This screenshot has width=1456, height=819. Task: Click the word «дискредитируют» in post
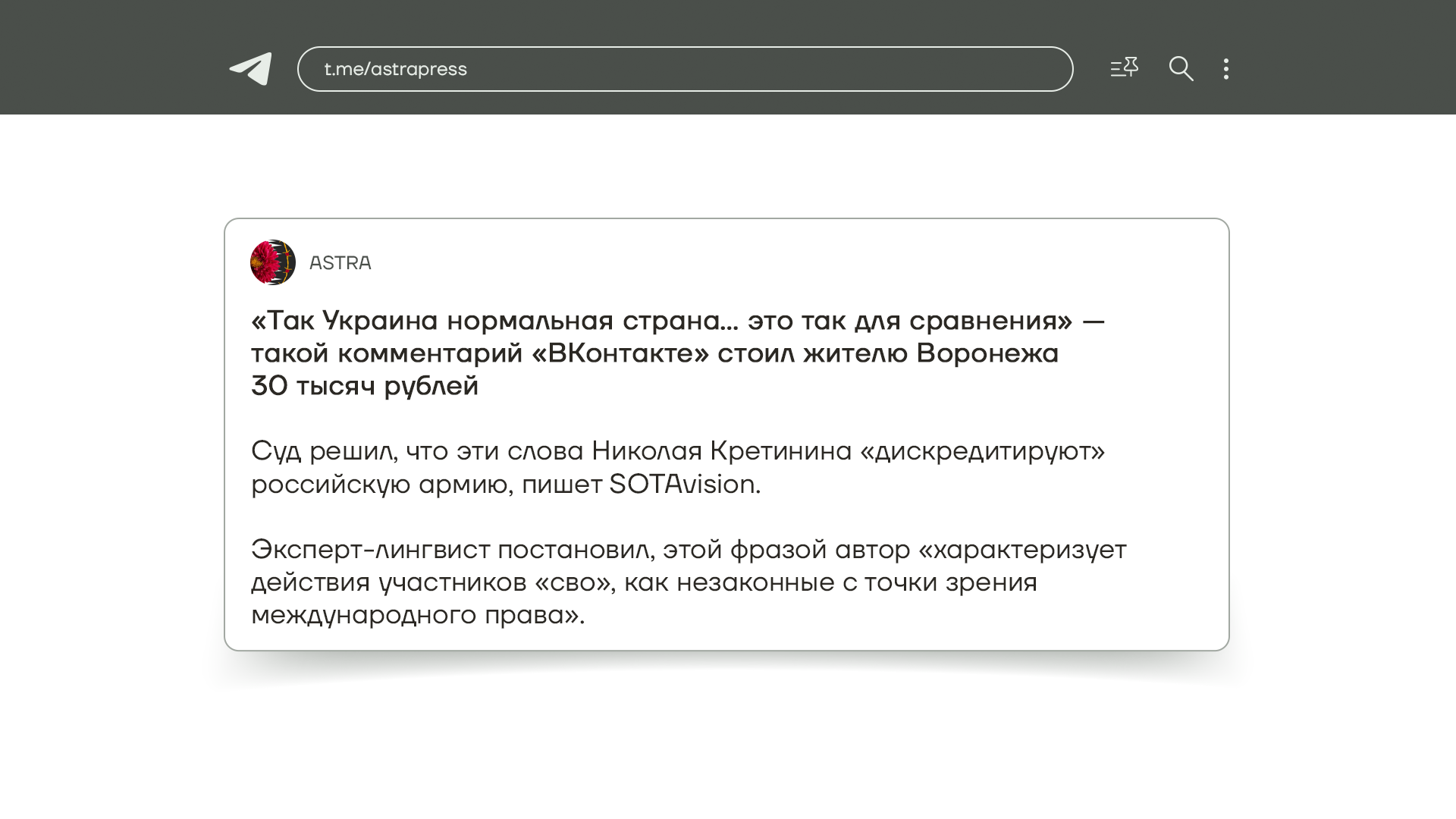(x=982, y=451)
